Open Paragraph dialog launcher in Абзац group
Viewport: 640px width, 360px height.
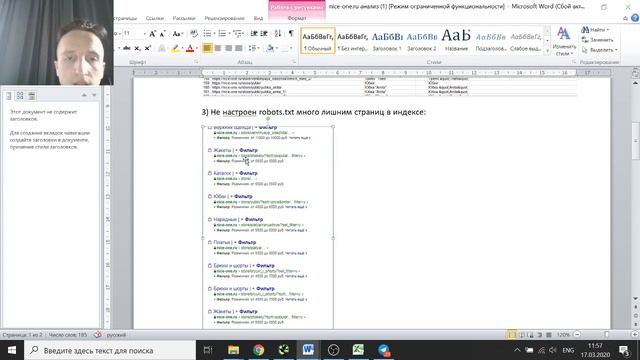[293, 62]
